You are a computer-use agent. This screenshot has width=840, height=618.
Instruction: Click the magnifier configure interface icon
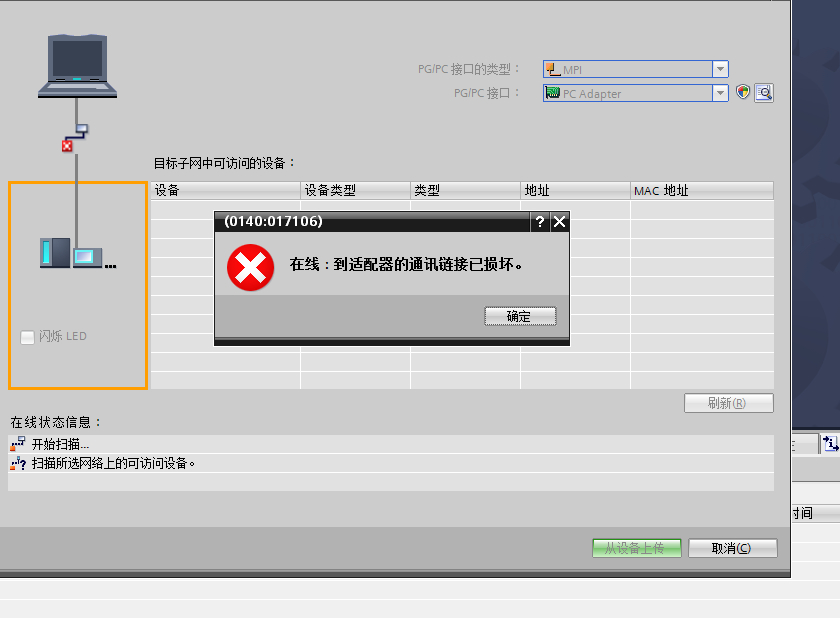pyautogui.click(x=764, y=93)
